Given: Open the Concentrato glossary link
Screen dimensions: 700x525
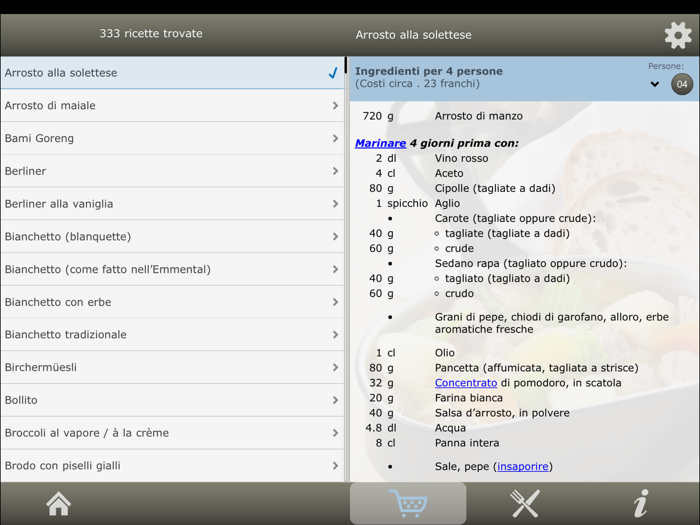Looking at the screenshot, I should point(466,383).
